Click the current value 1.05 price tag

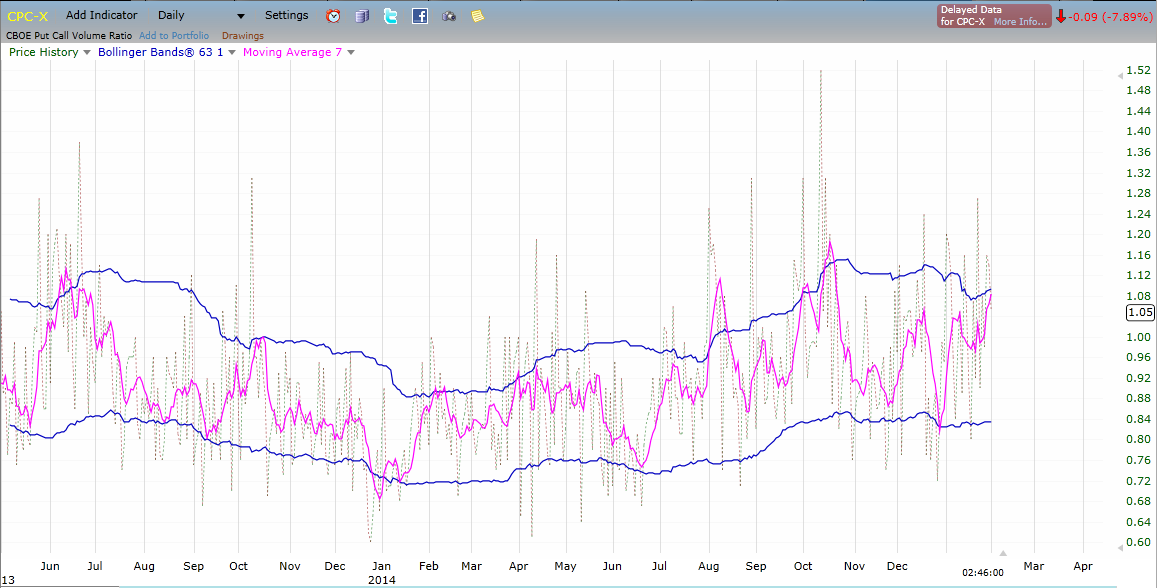1140,312
